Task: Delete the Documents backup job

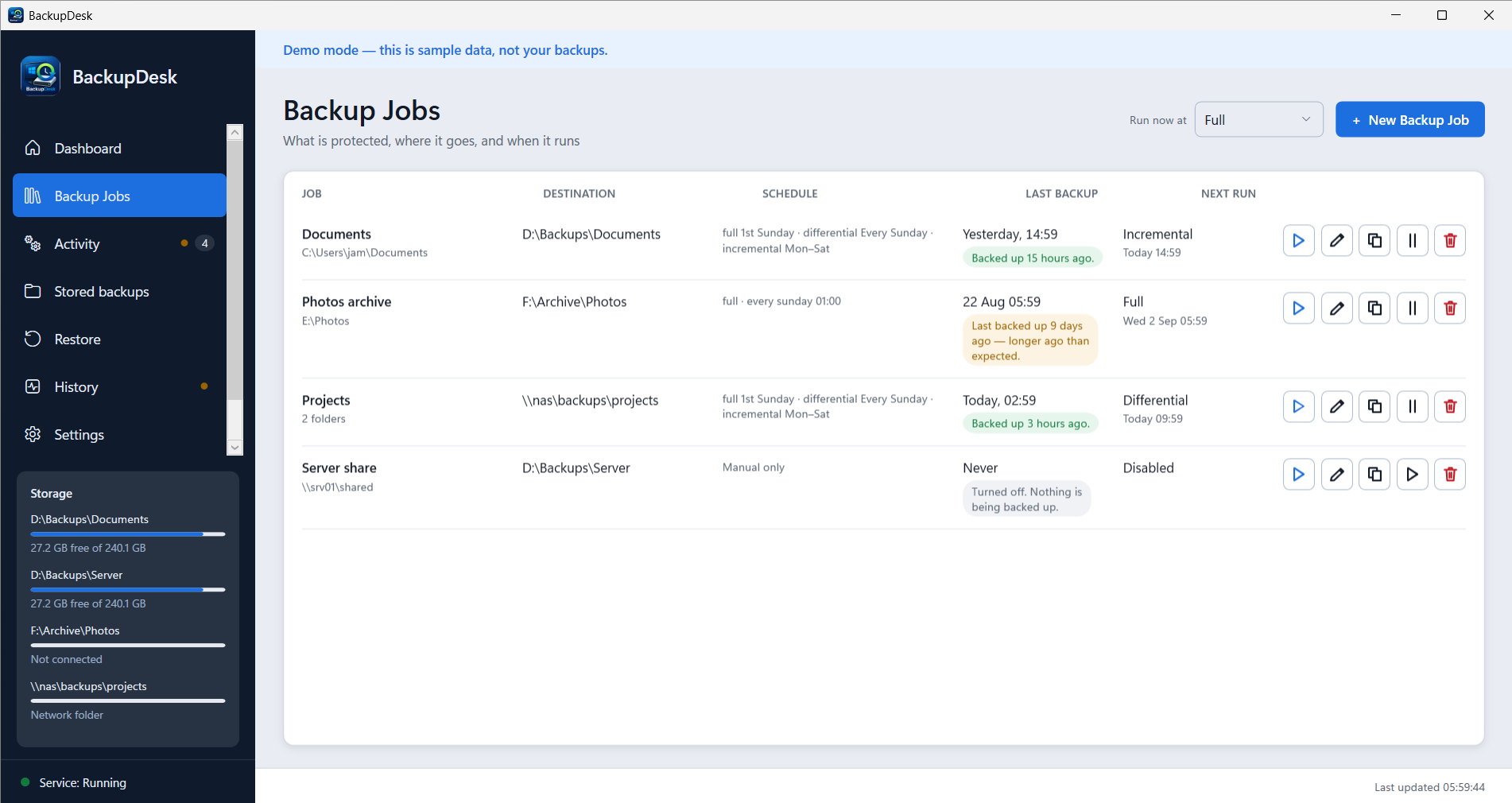Action: coord(1450,240)
